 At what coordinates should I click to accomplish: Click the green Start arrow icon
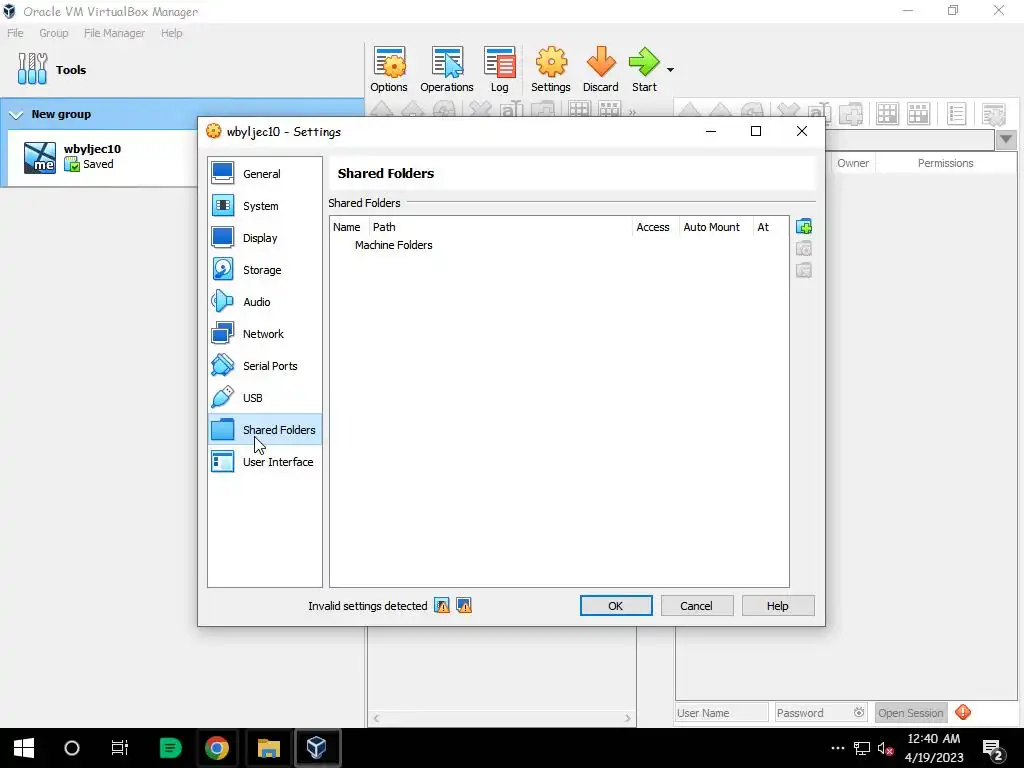[644, 63]
